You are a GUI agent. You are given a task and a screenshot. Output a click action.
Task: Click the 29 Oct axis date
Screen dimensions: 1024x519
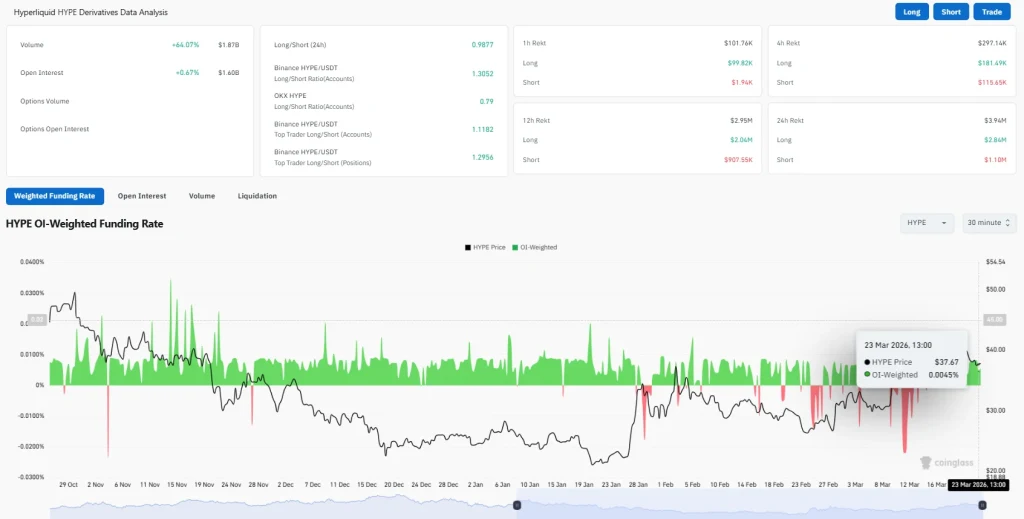pos(68,485)
